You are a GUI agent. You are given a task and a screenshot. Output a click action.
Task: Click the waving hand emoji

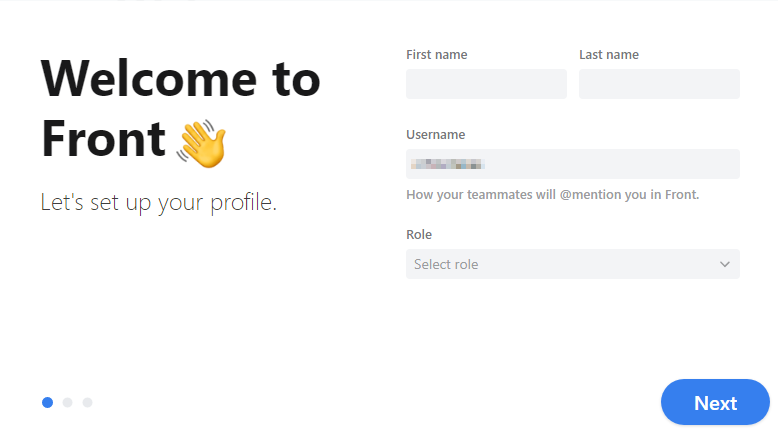(x=201, y=143)
